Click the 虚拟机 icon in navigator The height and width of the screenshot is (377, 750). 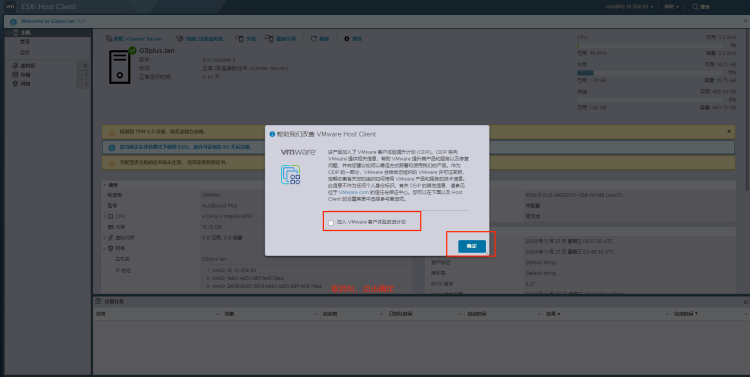(x=15, y=66)
